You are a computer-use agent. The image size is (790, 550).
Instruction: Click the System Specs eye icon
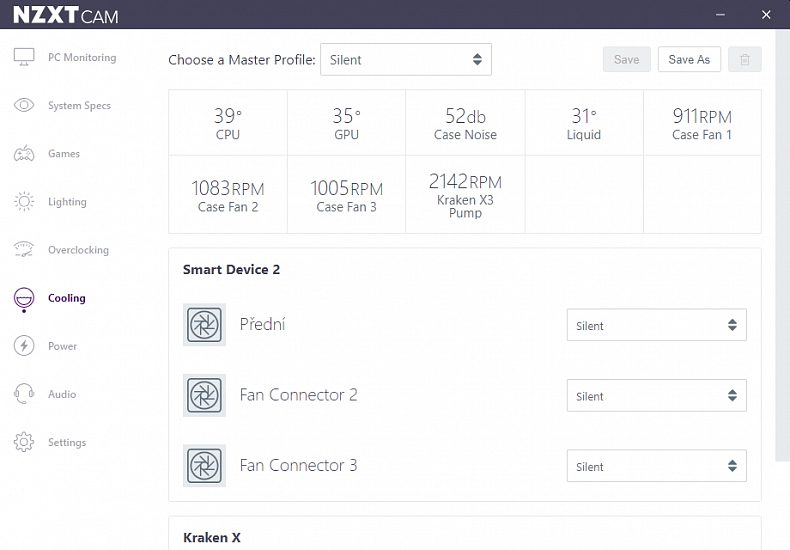[x=24, y=105]
